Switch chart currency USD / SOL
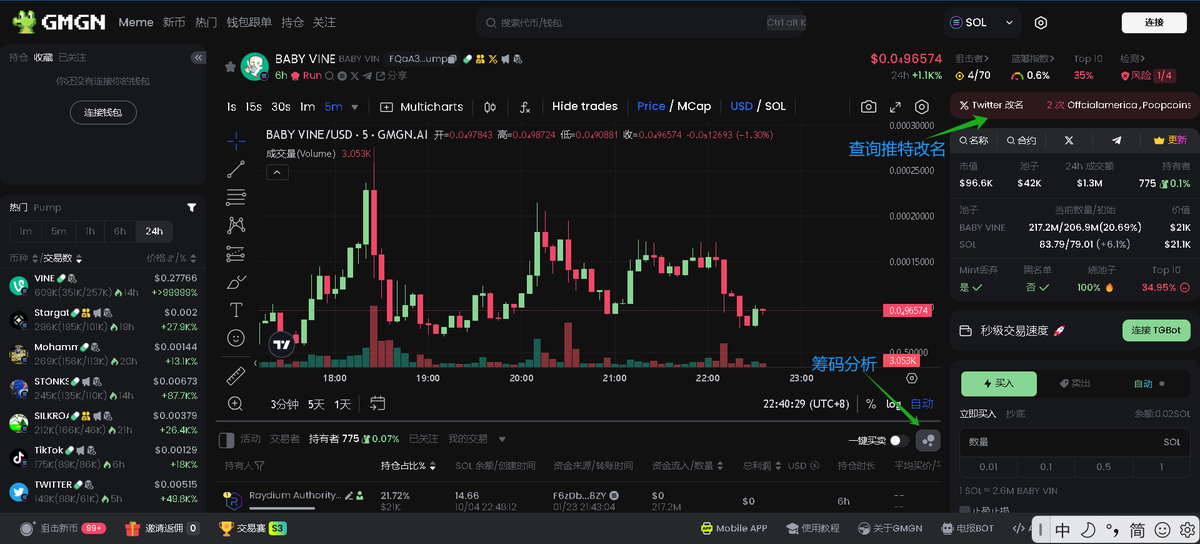This screenshot has width=1200, height=544. click(758, 107)
